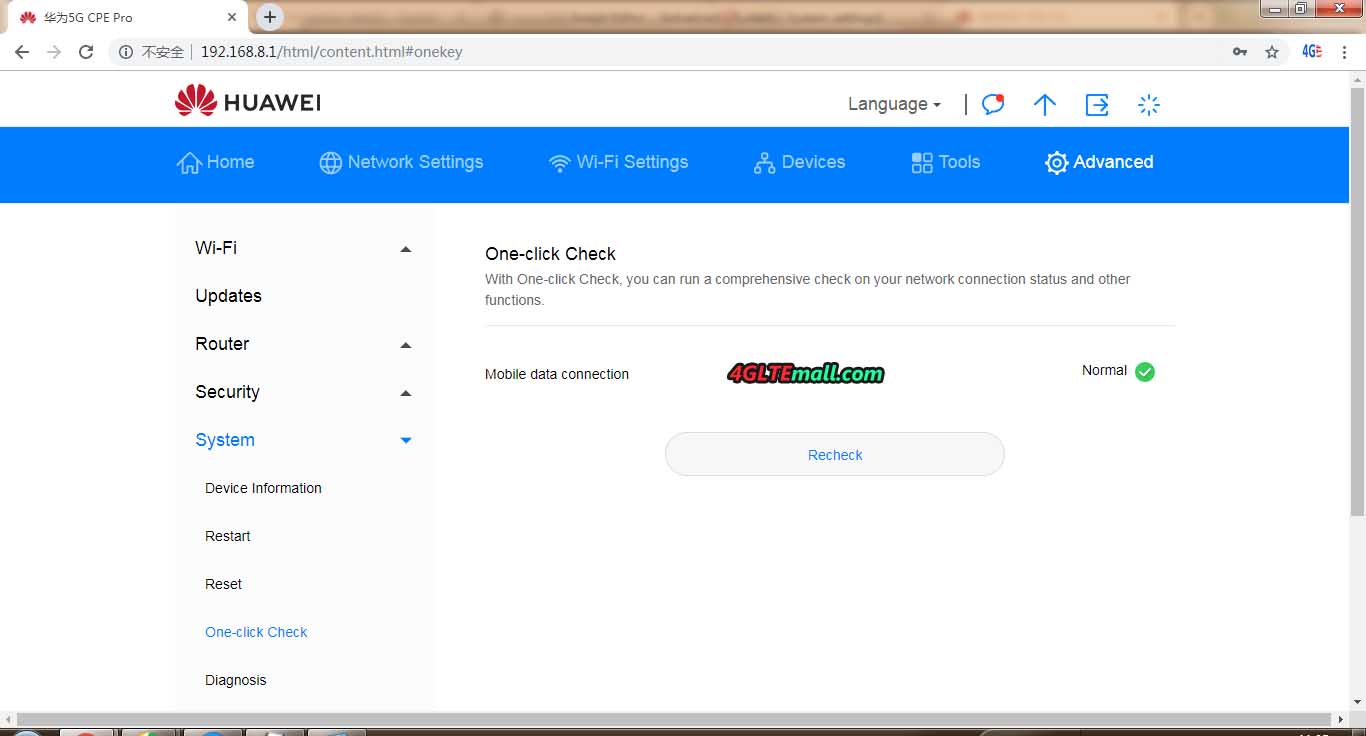Open Device Information in sidebar
This screenshot has height=736, width=1366.
pyautogui.click(x=263, y=488)
